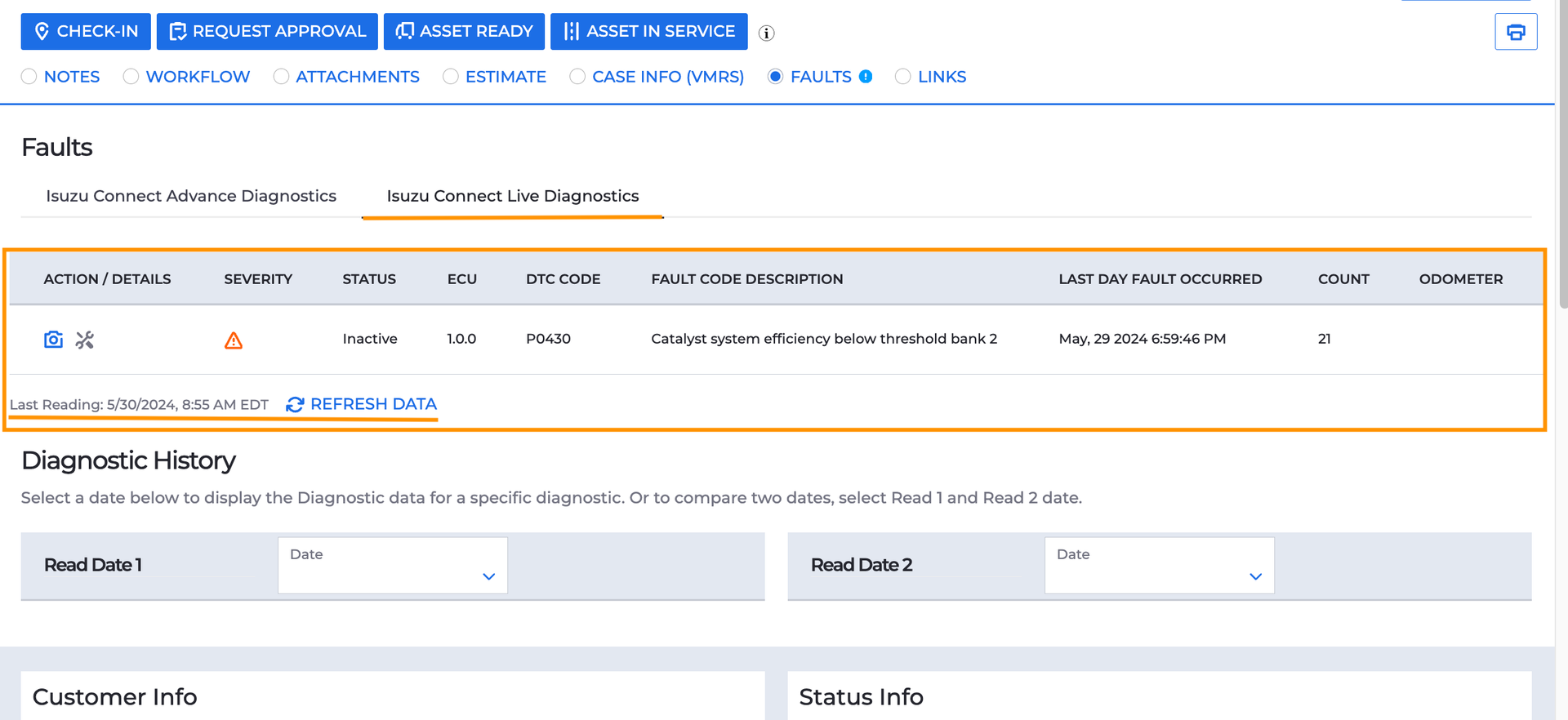
Task: Click the Refresh Data link
Action: tap(362, 404)
